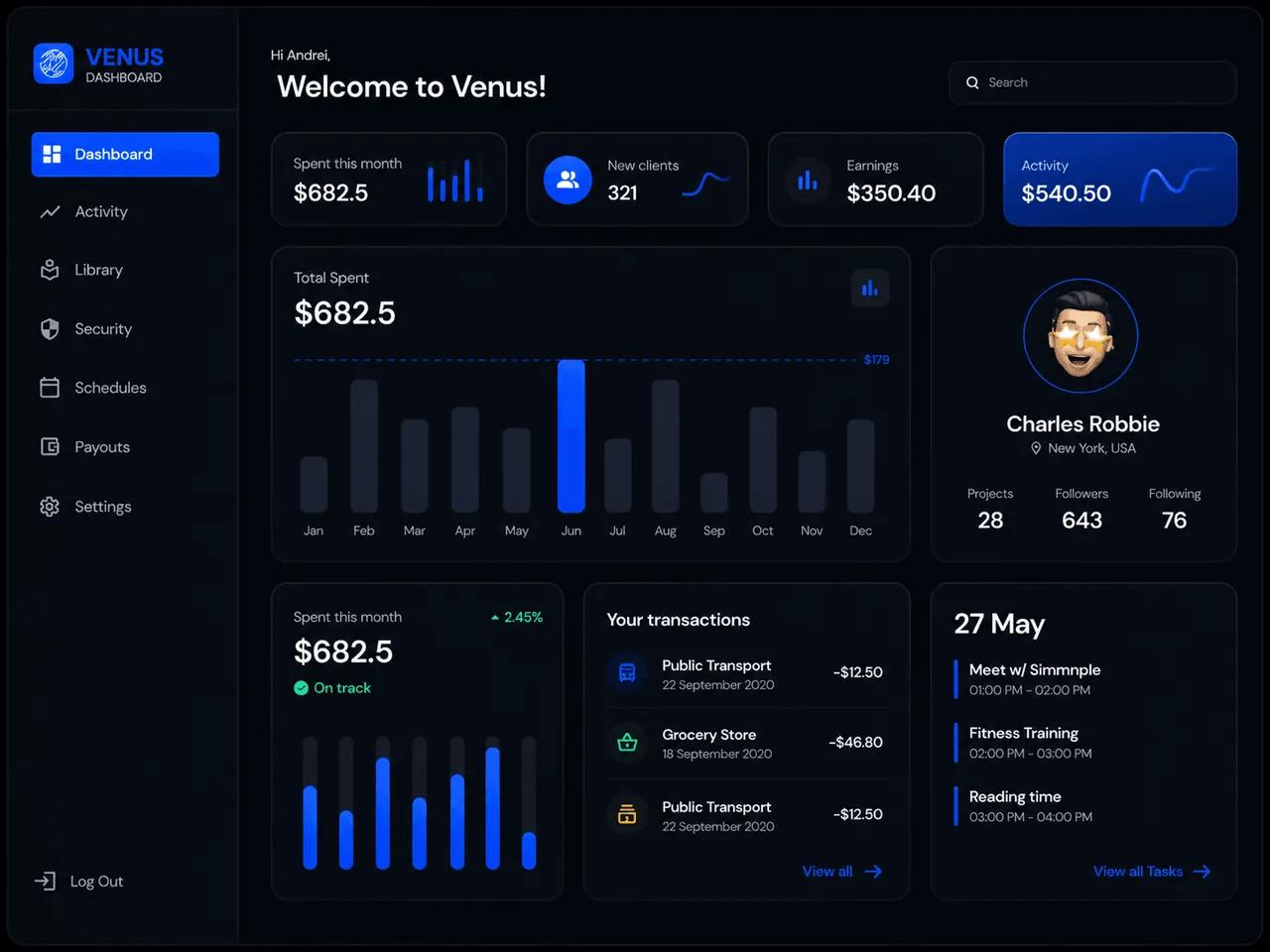Click the Followers count 643
The image size is (1270, 952).
coord(1081,521)
